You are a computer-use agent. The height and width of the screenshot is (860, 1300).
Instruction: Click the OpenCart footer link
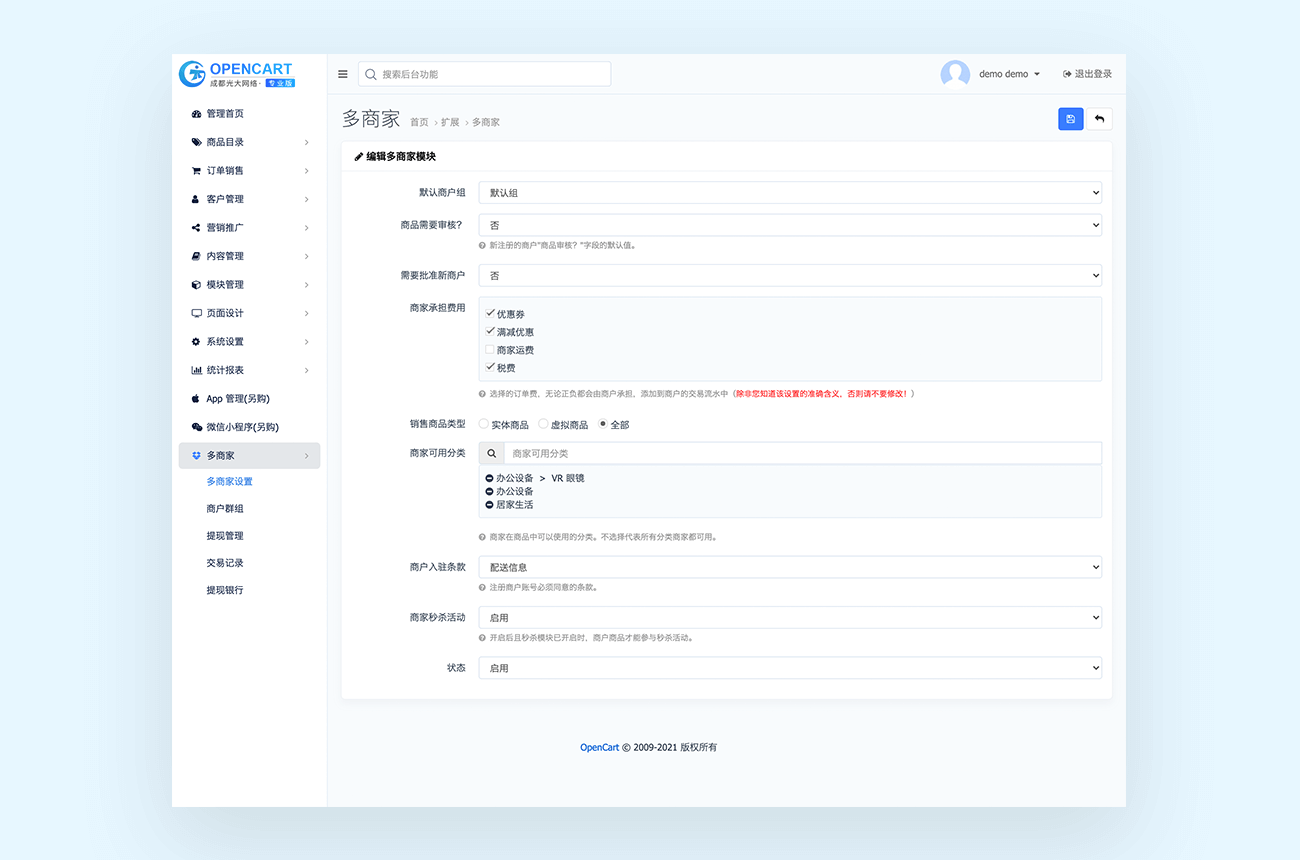click(599, 747)
